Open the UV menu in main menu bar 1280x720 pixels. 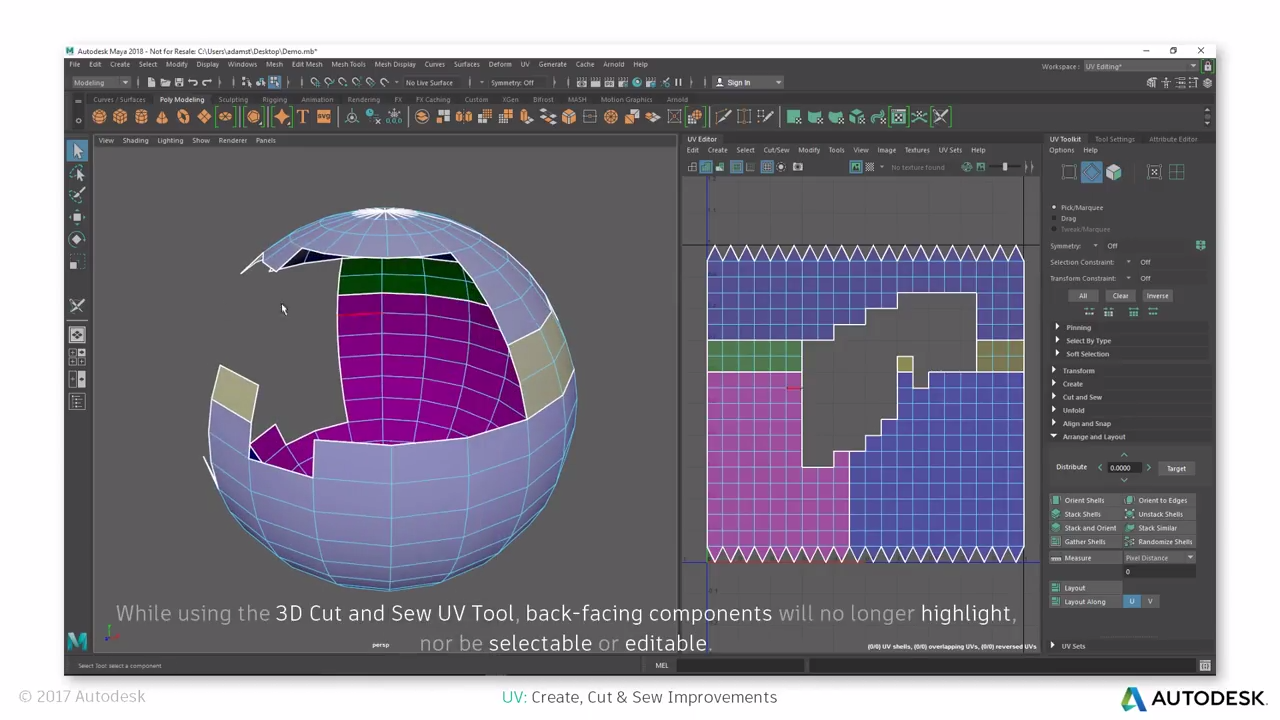pos(524,64)
